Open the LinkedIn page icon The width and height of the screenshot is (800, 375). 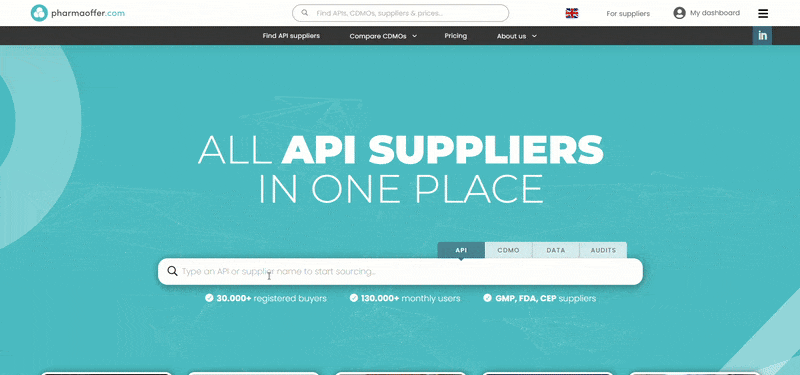(762, 36)
